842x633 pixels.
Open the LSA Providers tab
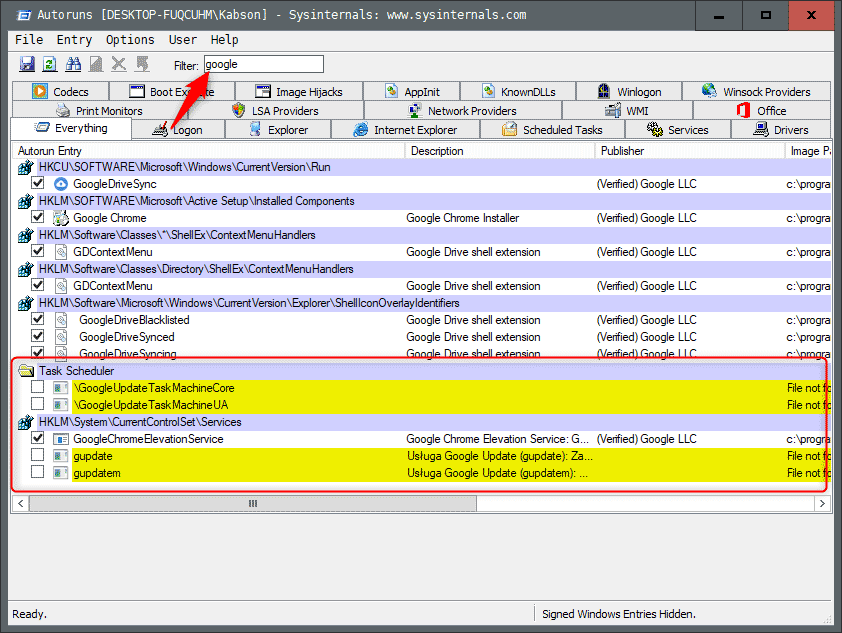pyautogui.click(x=276, y=111)
